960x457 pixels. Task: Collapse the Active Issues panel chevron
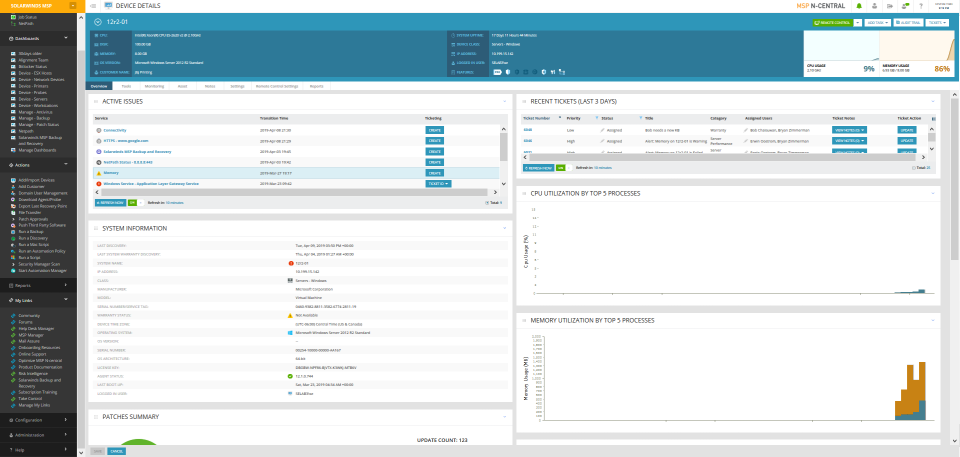point(504,101)
